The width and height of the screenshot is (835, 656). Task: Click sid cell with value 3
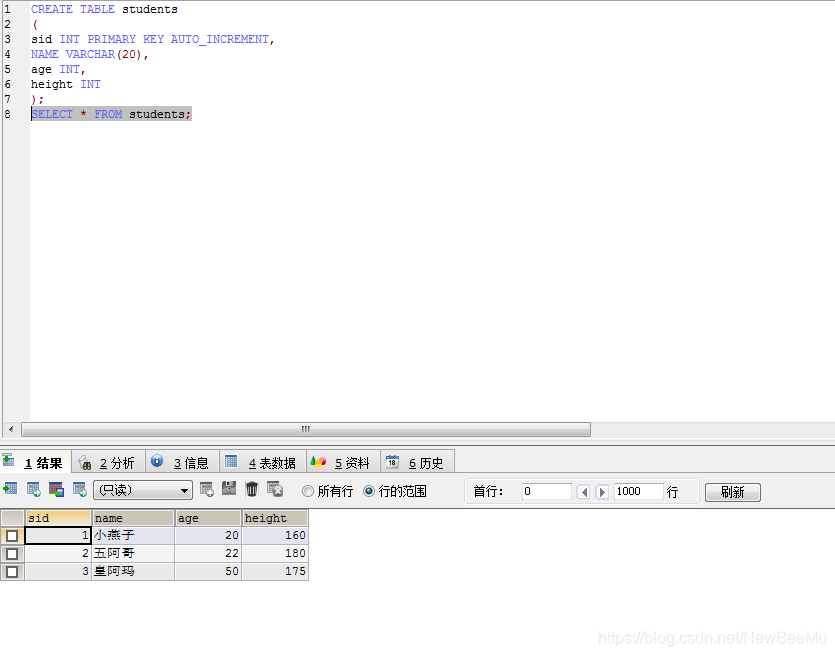coord(58,571)
